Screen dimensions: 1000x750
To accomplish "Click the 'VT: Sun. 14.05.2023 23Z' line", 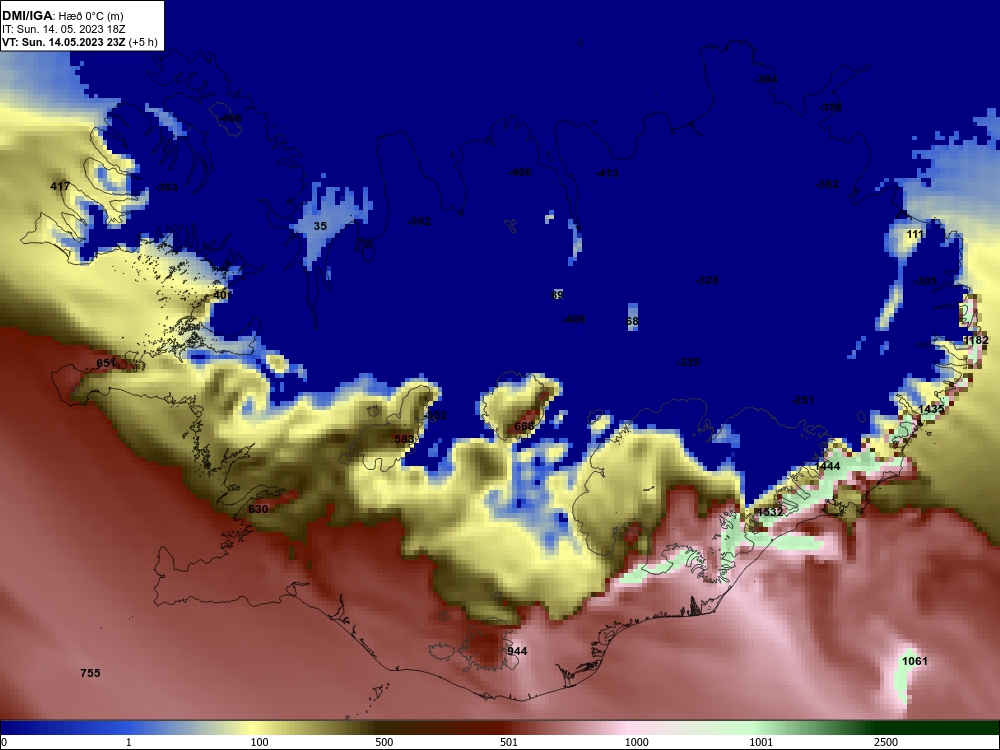I will tap(64, 42).
